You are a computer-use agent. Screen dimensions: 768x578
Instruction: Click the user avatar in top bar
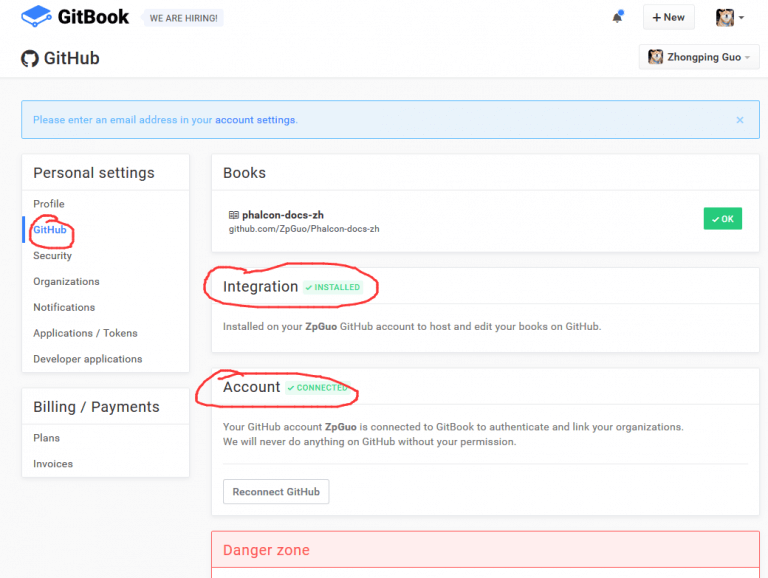tap(725, 17)
